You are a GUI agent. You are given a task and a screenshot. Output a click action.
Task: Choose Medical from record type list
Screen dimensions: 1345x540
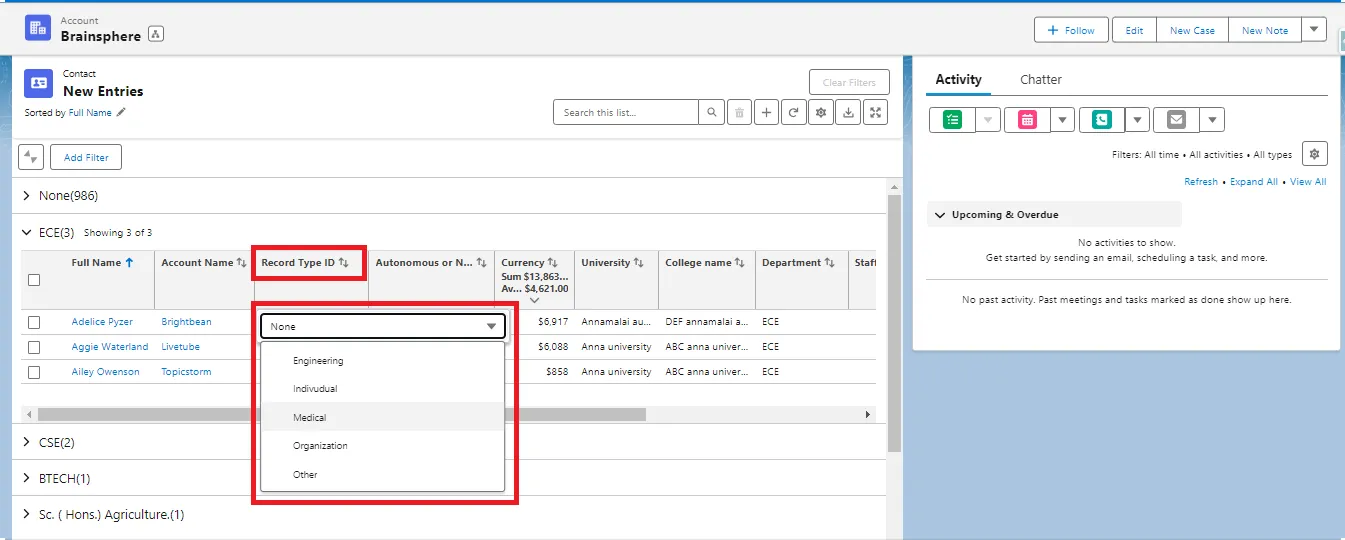click(383, 417)
